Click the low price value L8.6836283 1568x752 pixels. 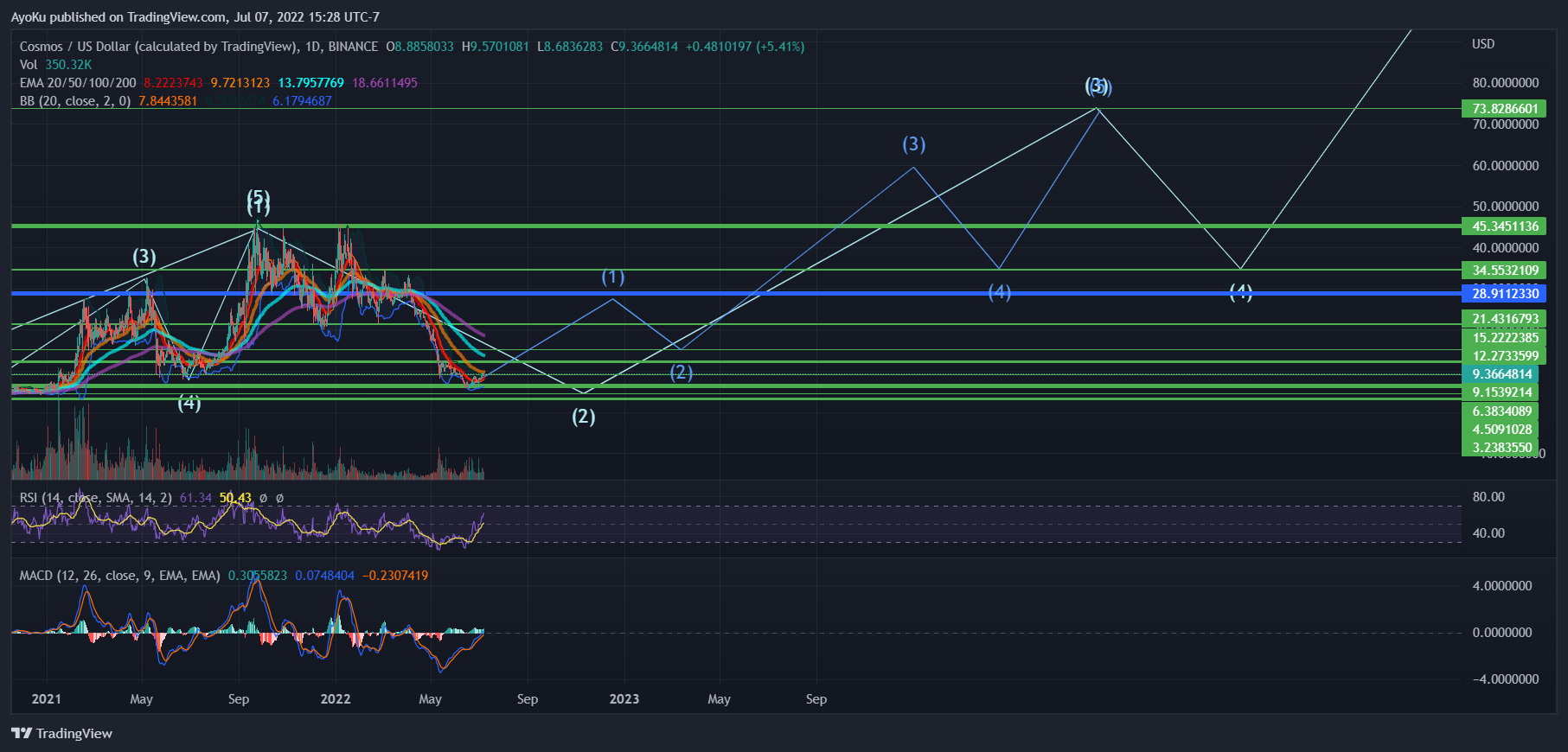[x=570, y=47]
